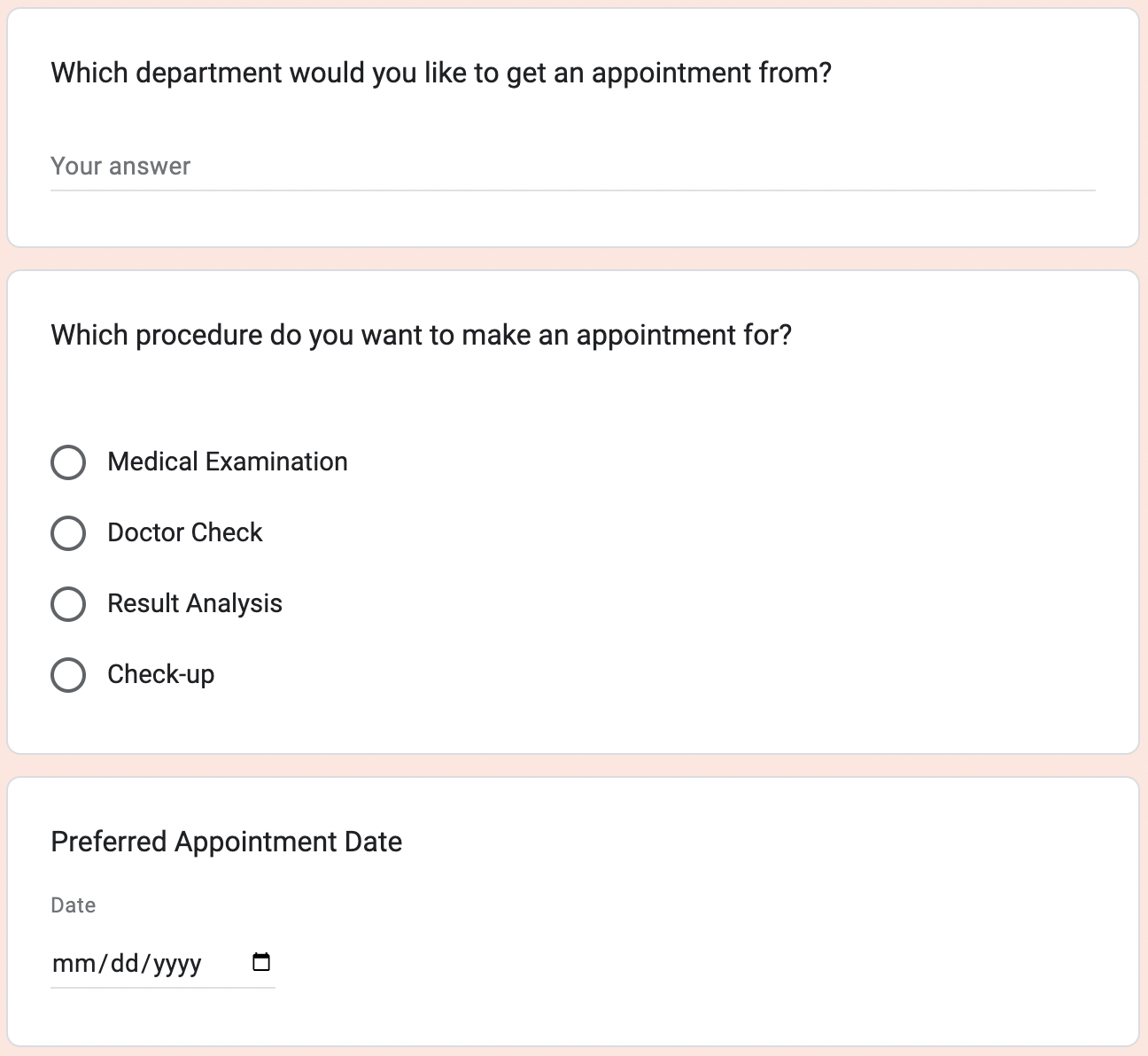Click the 'Result Analysis' option label
This screenshot has width=1148, height=1056.
[194, 603]
